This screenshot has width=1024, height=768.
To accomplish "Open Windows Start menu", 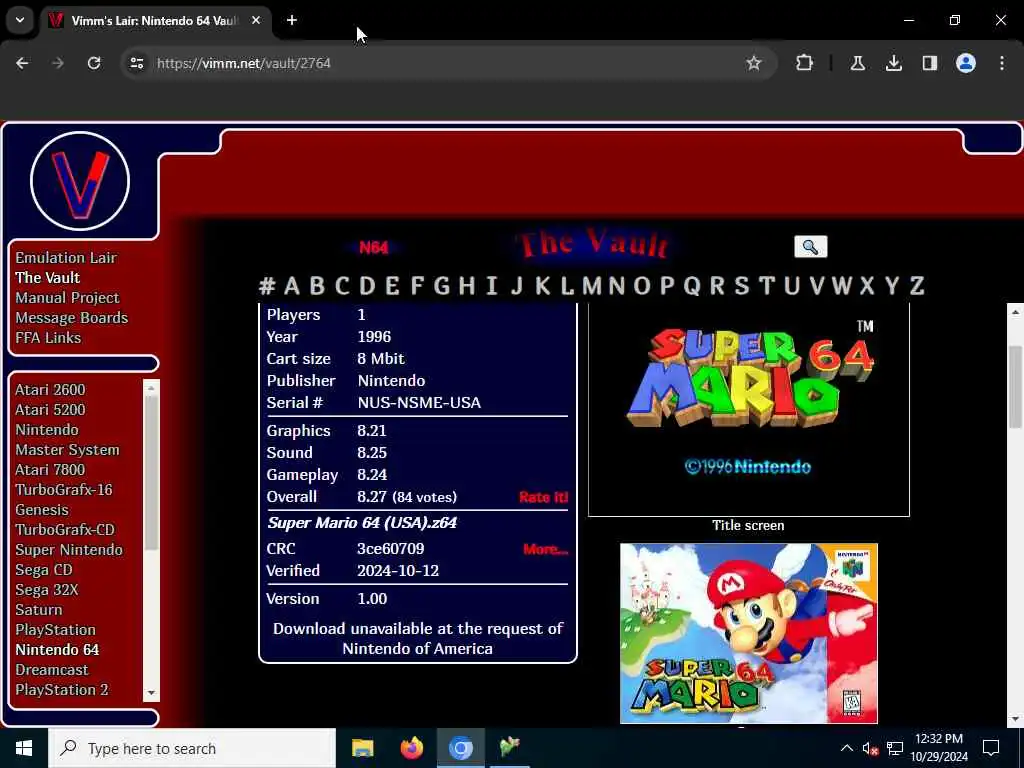I will 24,748.
